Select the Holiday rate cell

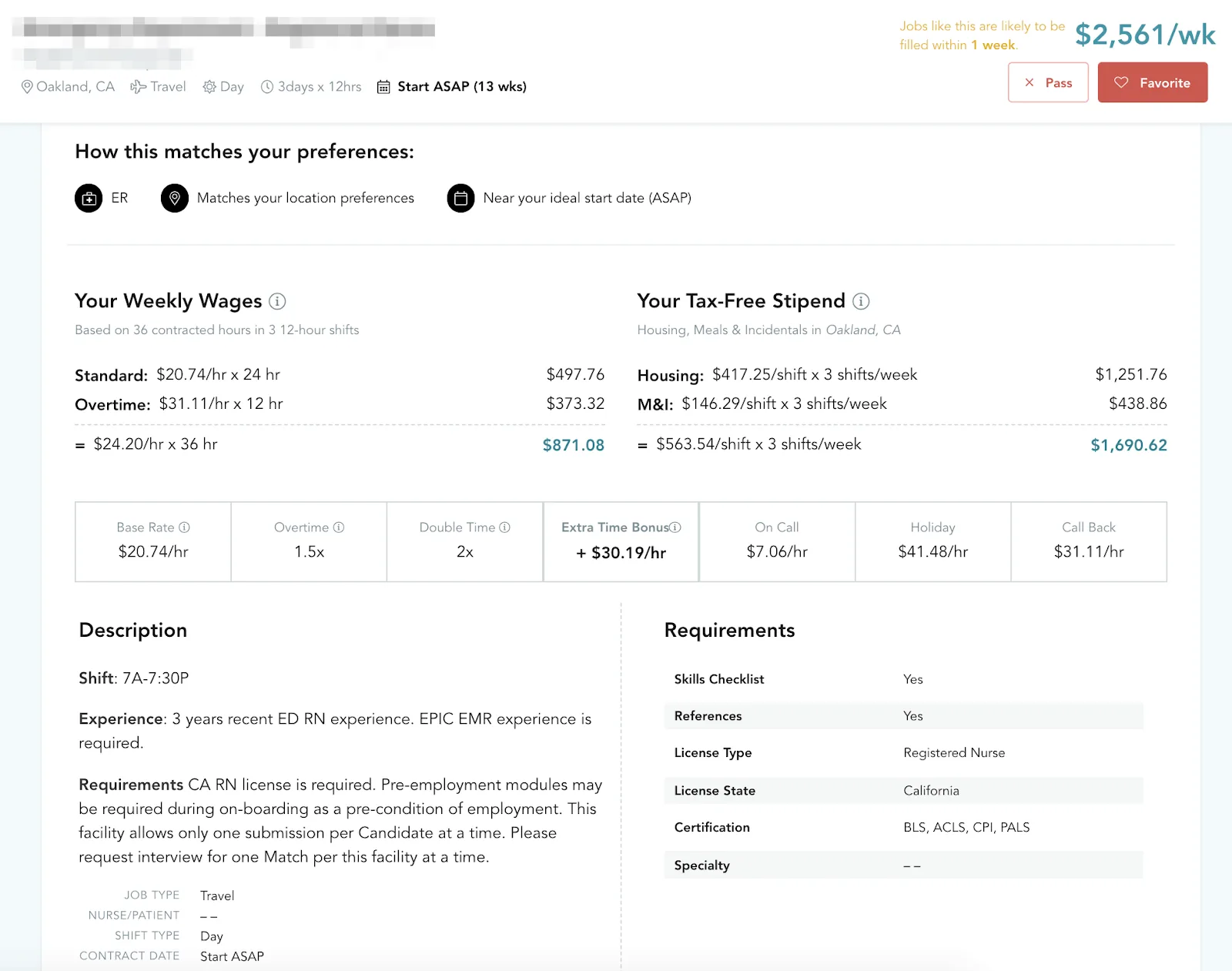coord(932,542)
